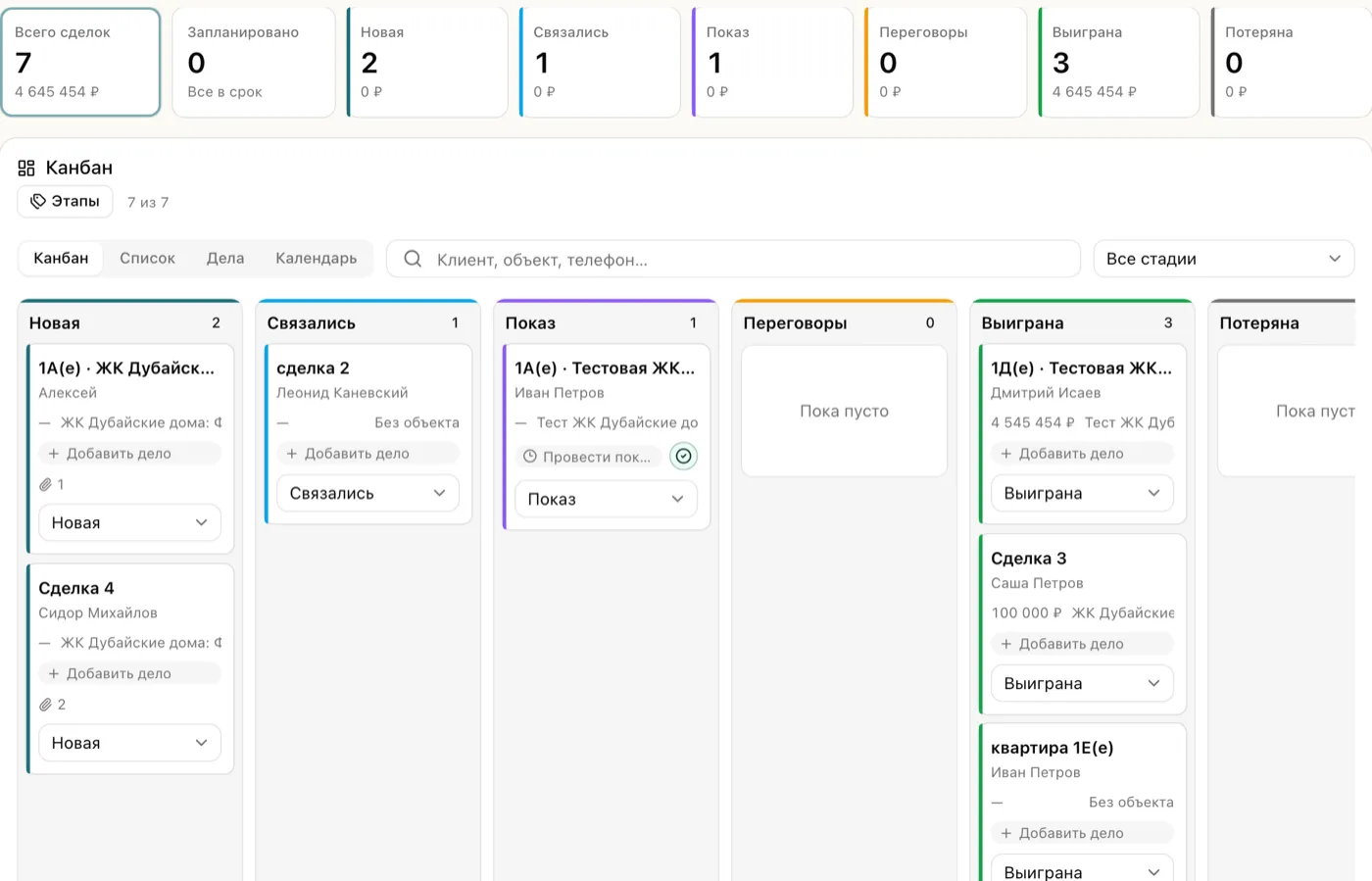Open the Все стадии stage filter

click(x=1224, y=259)
